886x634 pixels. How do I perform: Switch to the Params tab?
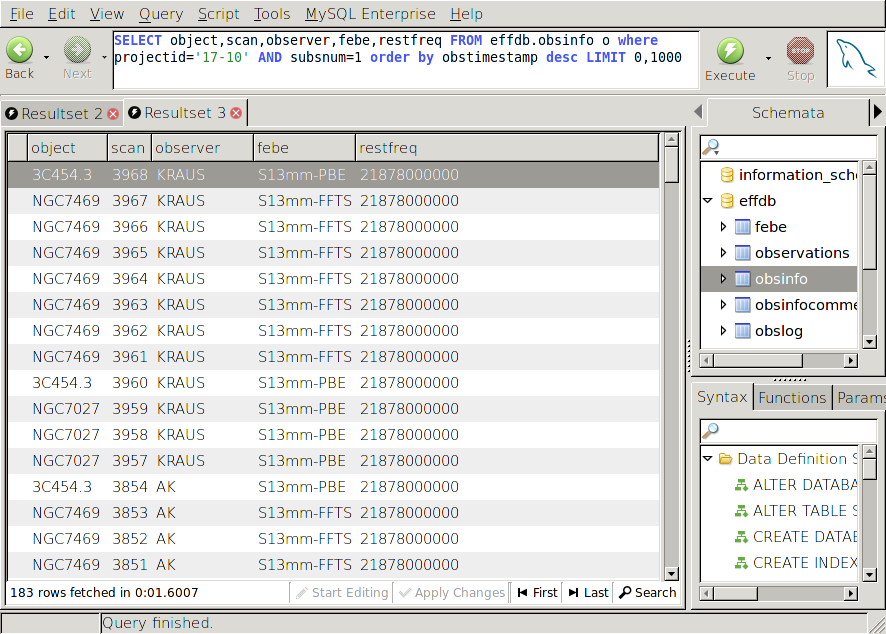pos(861,398)
